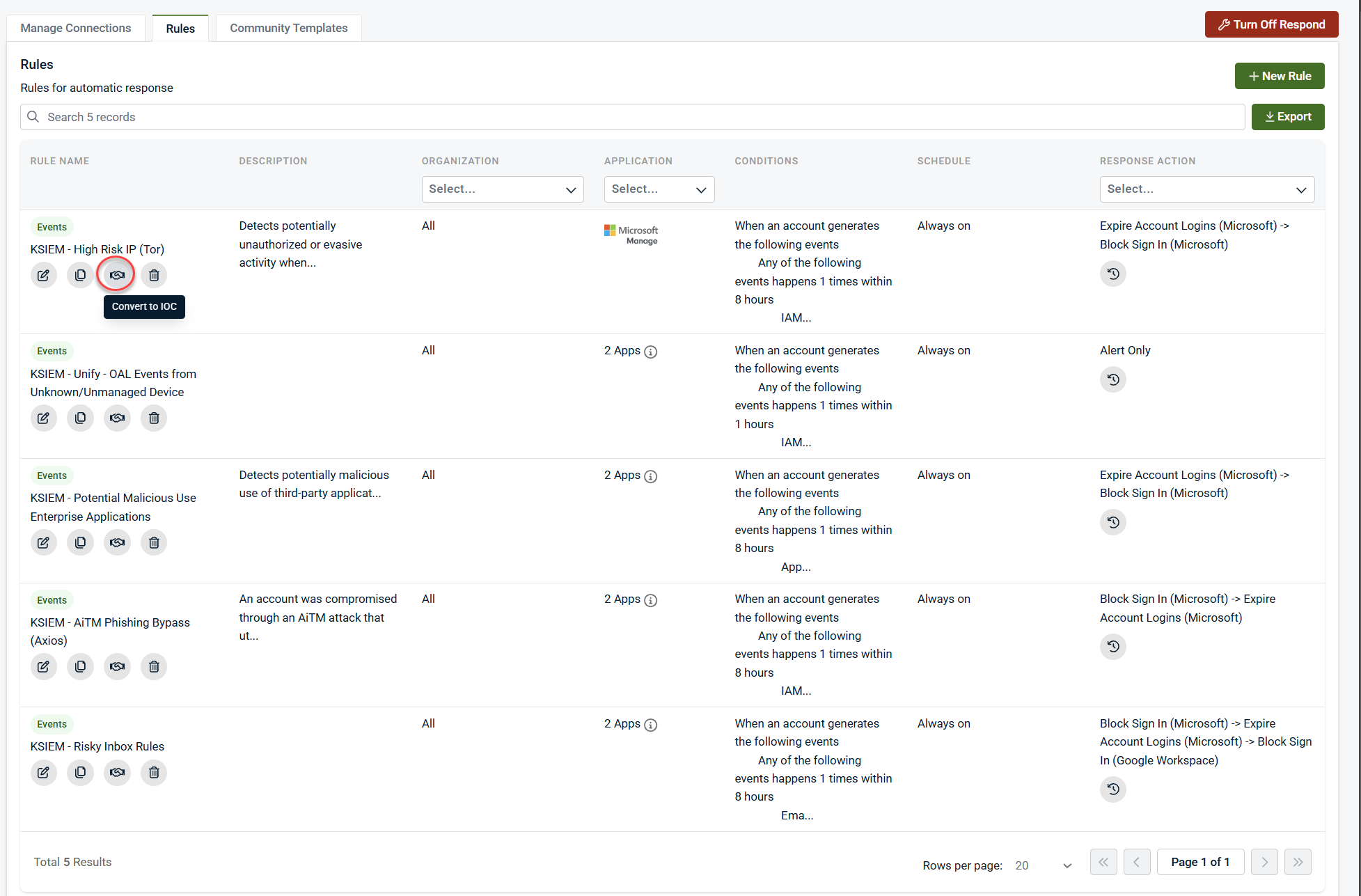Change the rows per page selector
The image size is (1361, 896).
click(1042, 865)
